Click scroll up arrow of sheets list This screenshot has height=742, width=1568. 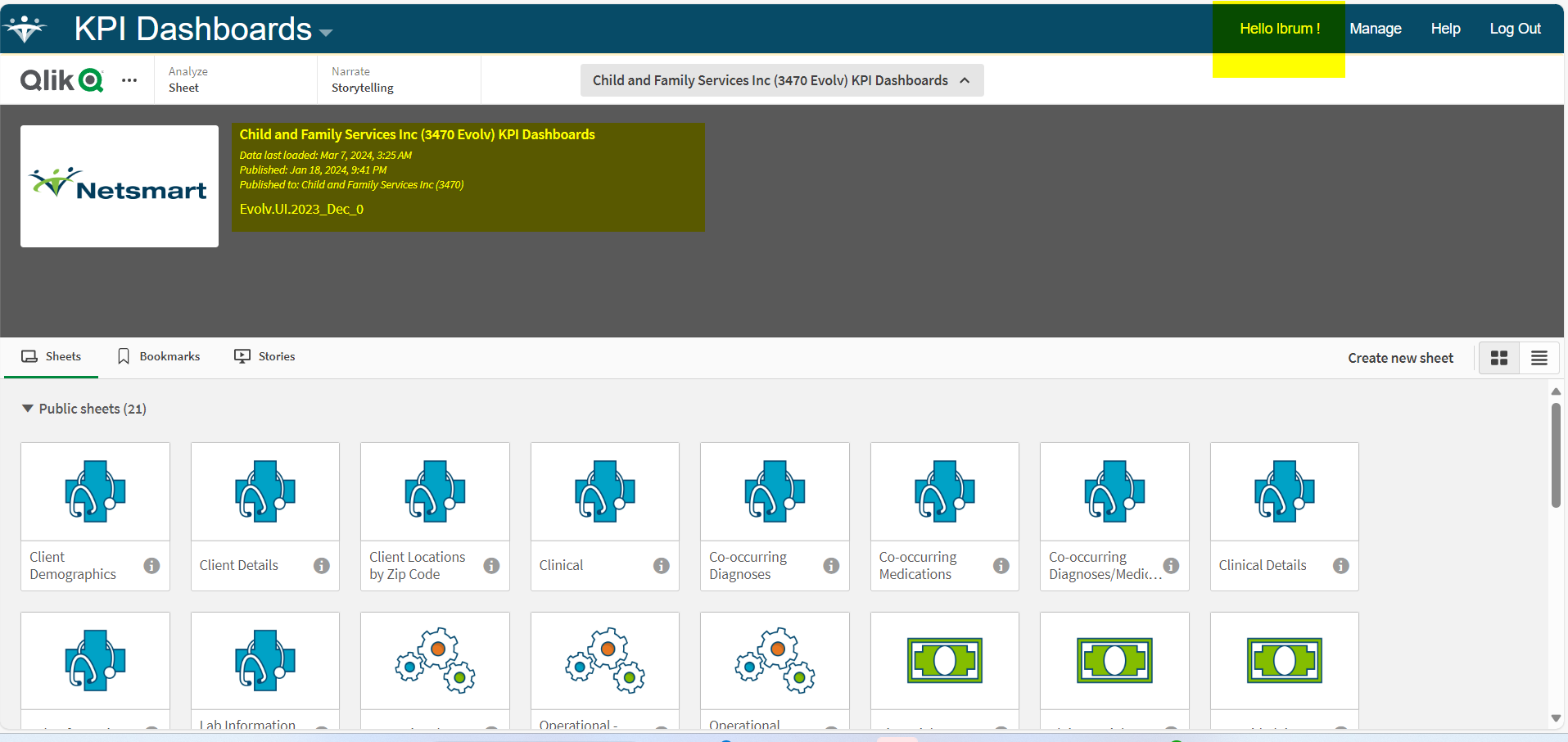click(1556, 391)
